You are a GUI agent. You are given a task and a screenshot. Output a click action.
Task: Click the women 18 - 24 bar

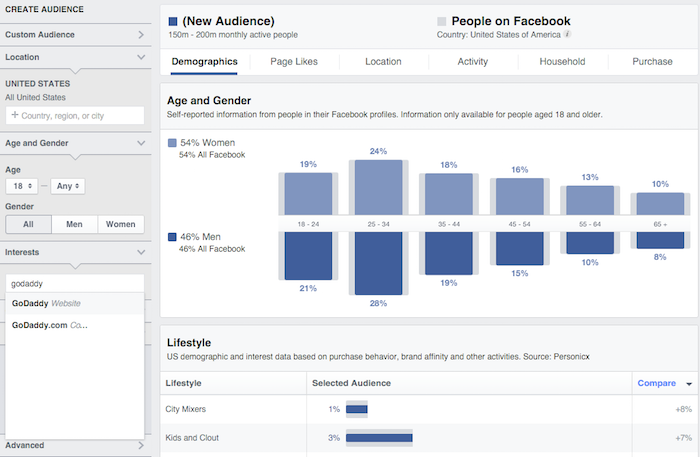click(x=308, y=194)
